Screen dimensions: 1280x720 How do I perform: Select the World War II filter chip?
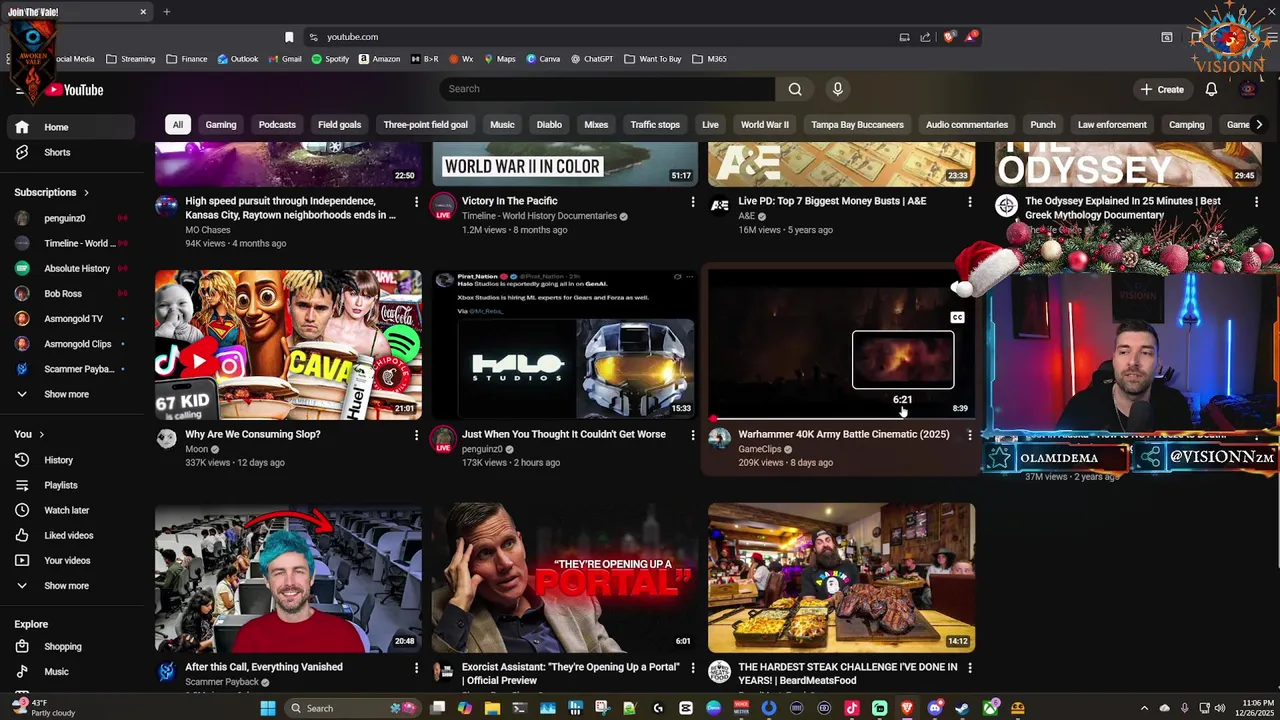[765, 125]
